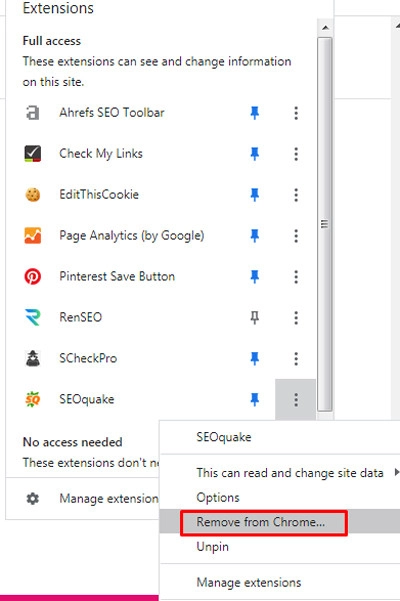This screenshot has width=400, height=601.
Task: Unpin Ahrefs SEO Toolbar via pin icon
Action: (254, 113)
